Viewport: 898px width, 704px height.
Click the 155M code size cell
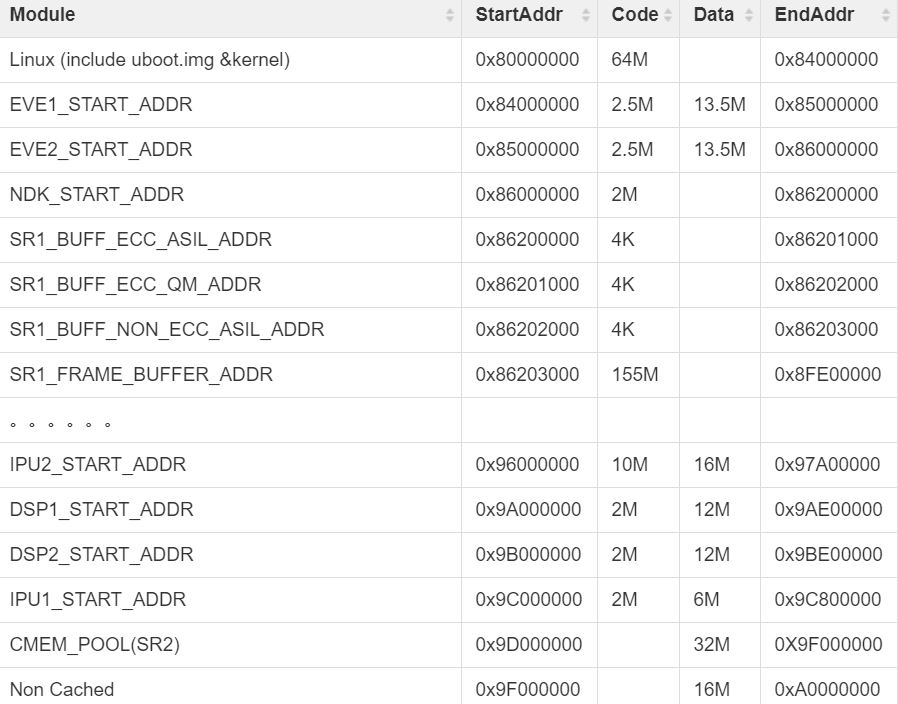[638, 375]
